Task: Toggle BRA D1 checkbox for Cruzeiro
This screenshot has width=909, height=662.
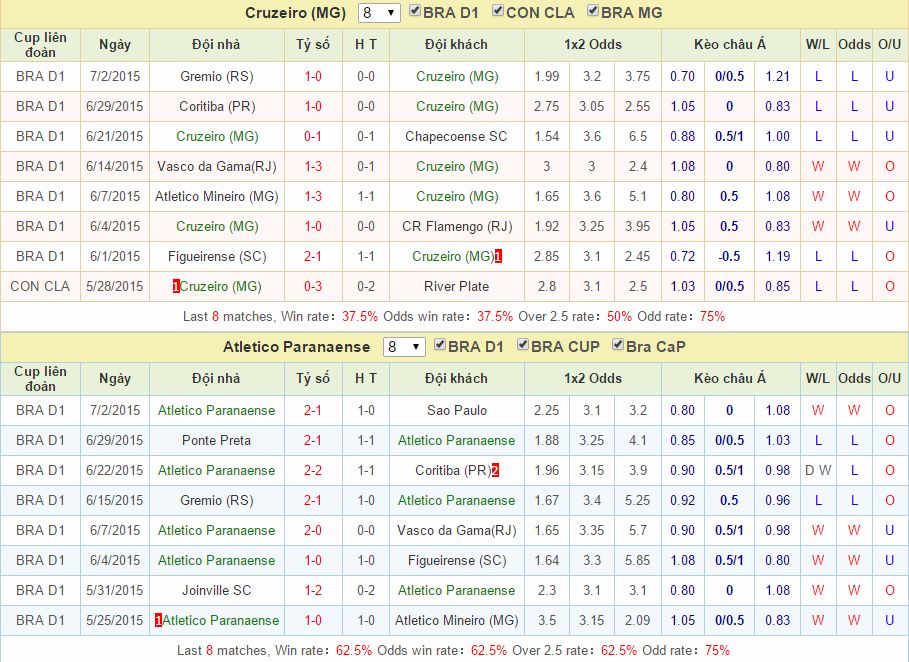Action: tap(415, 11)
